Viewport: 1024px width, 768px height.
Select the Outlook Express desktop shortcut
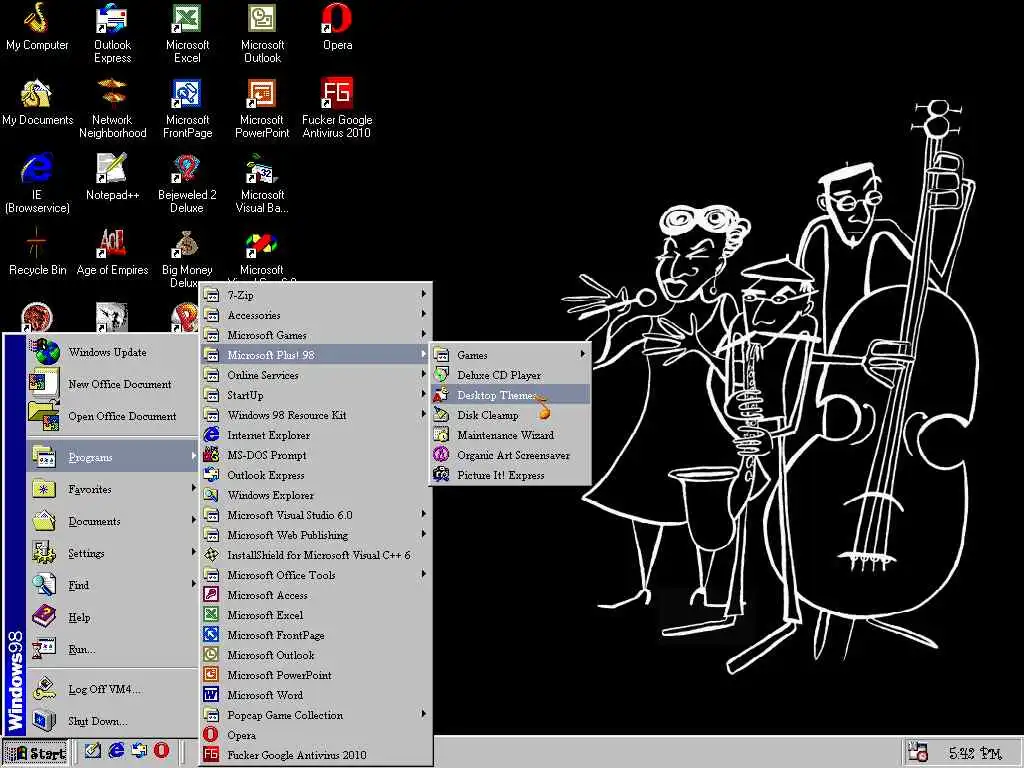coord(112,33)
